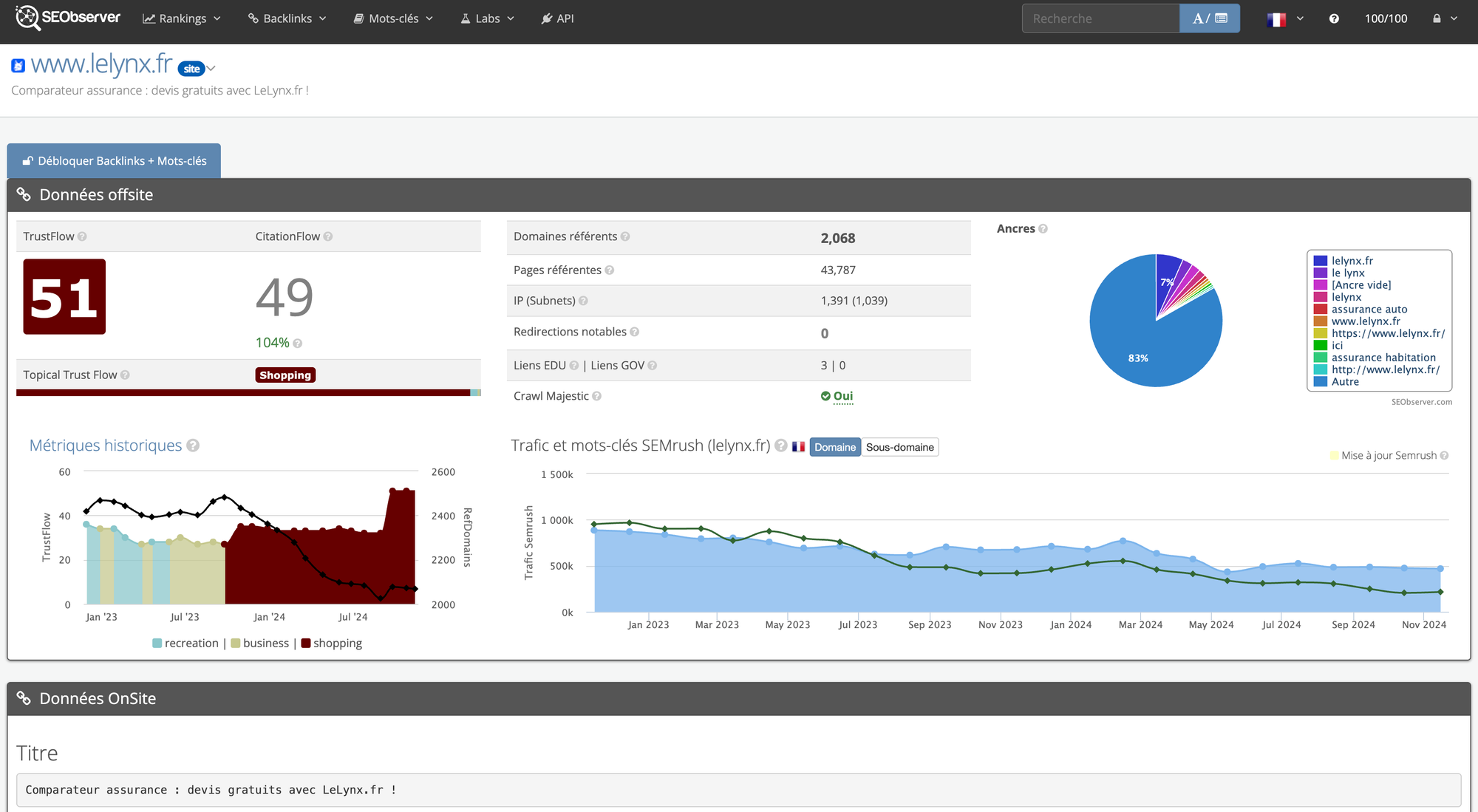Switch traffic chart to Sous-domaine
The width and height of the screenshot is (1478, 812).
pyautogui.click(x=899, y=447)
